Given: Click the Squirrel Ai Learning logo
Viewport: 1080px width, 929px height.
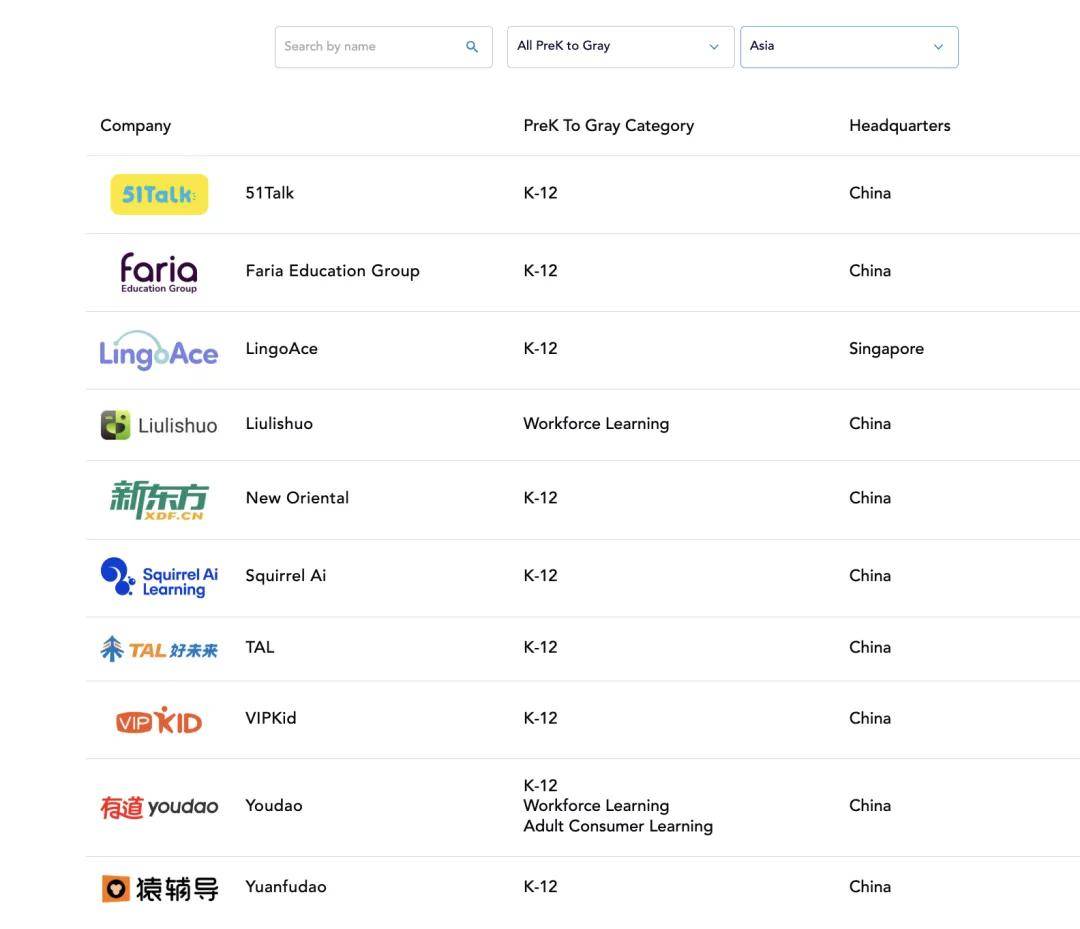Looking at the screenshot, I should click(x=159, y=577).
